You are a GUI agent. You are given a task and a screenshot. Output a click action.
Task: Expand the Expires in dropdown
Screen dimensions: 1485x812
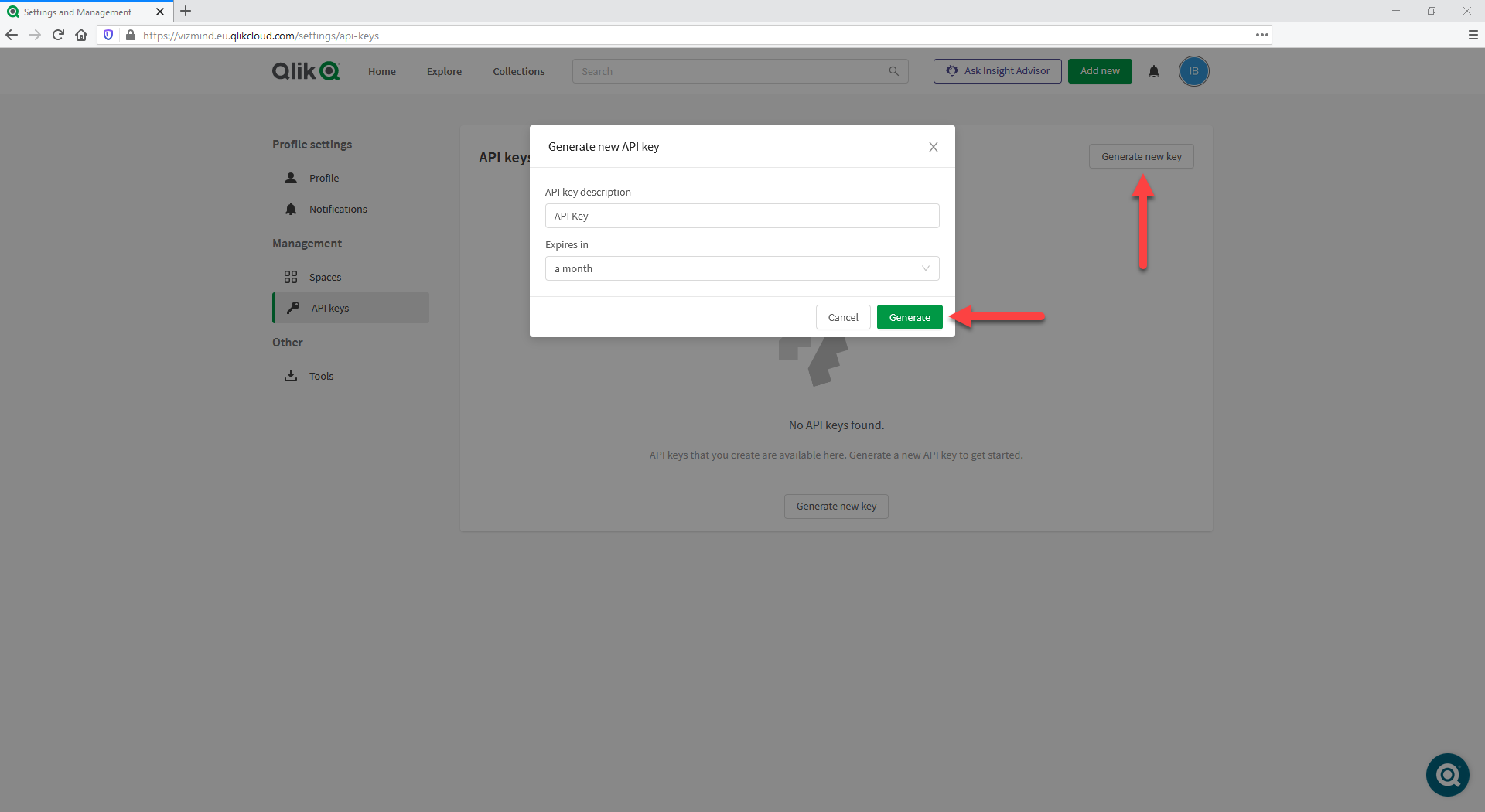pyautogui.click(x=742, y=268)
